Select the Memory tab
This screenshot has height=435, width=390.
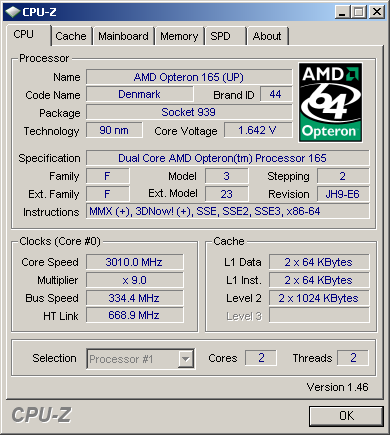tap(179, 36)
